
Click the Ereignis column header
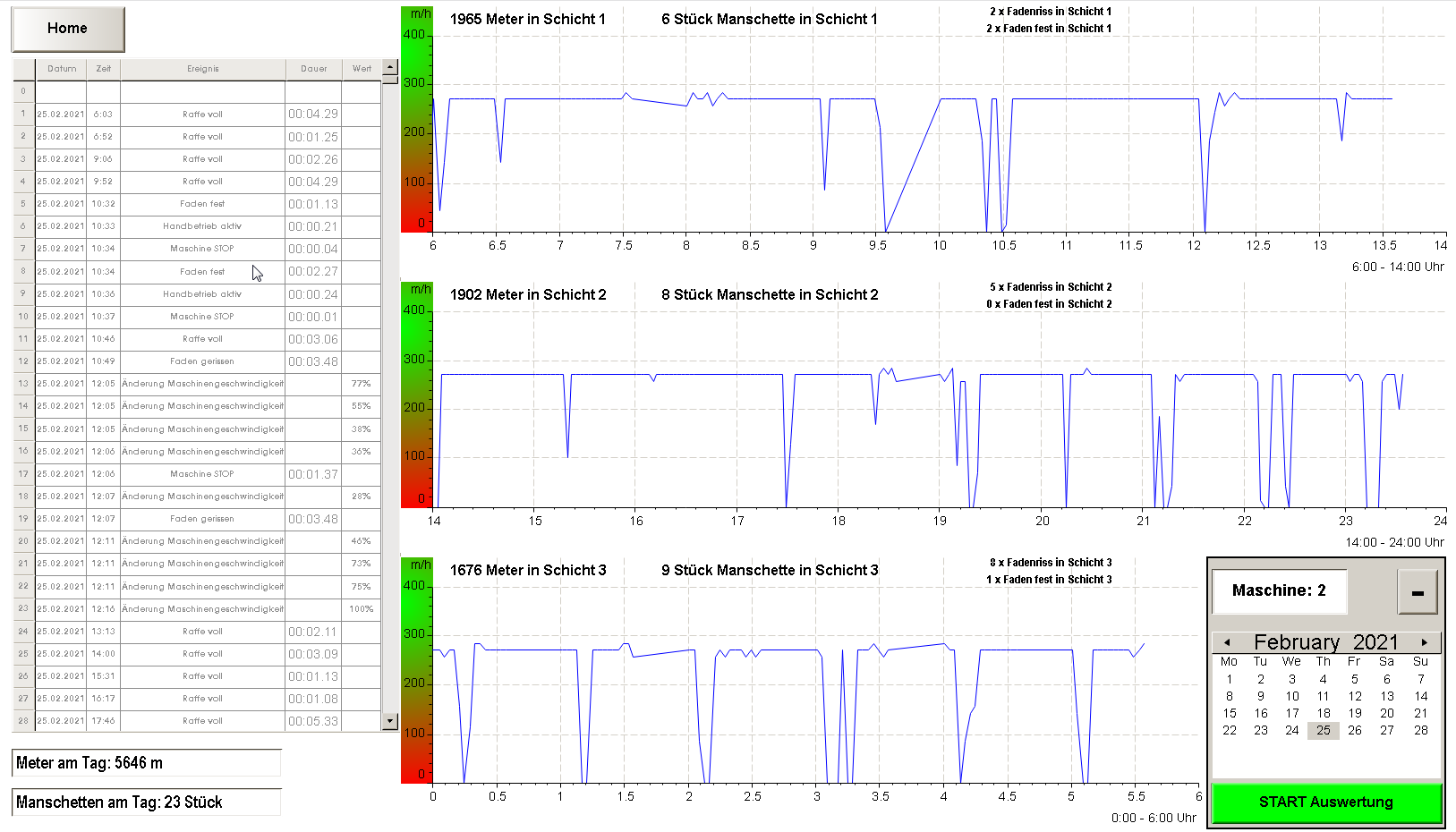click(202, 69)
